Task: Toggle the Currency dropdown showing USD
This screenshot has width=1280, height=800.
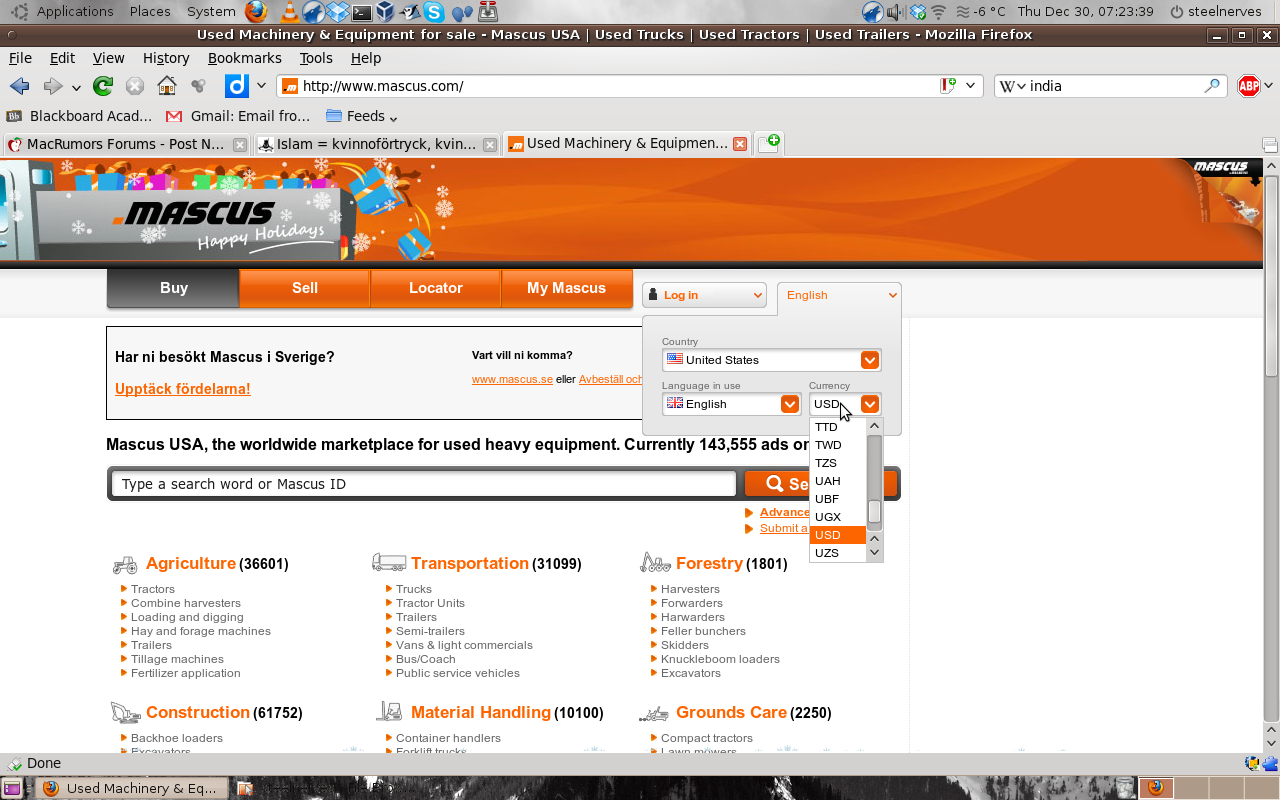Action: (x=845, y=404)
